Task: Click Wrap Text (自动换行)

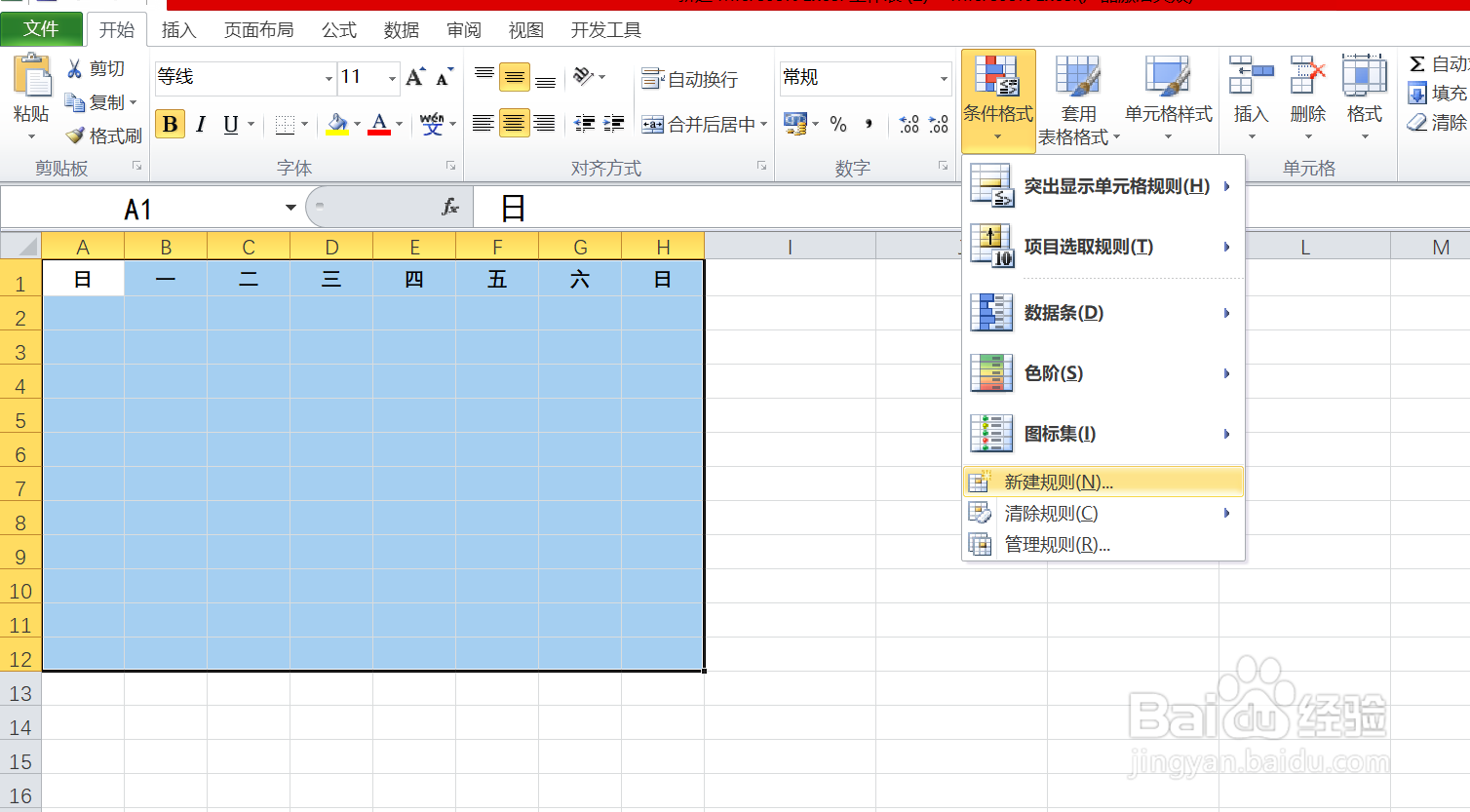Action: (689, 79)
